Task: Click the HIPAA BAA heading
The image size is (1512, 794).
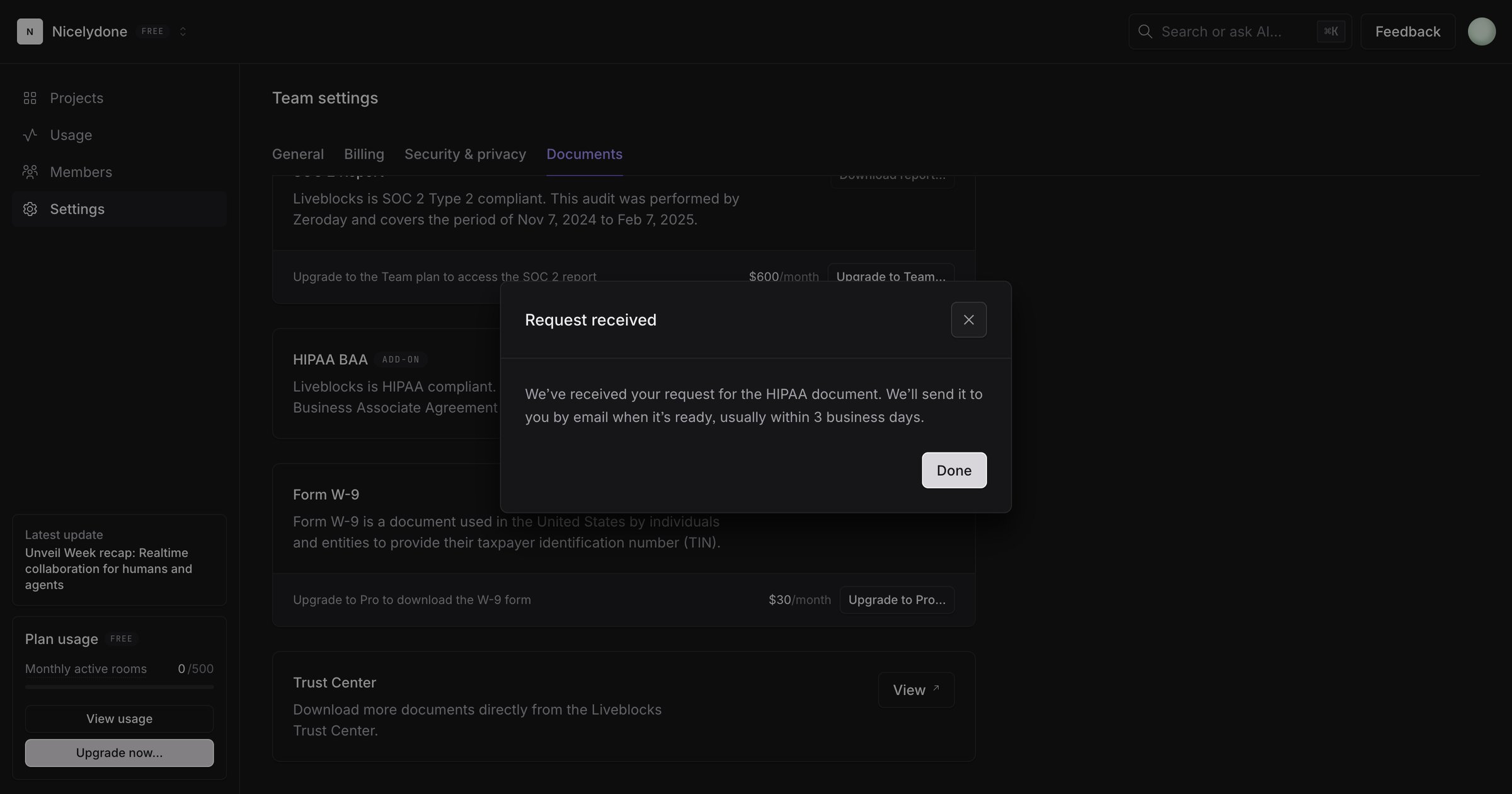Action: [330, 360]
